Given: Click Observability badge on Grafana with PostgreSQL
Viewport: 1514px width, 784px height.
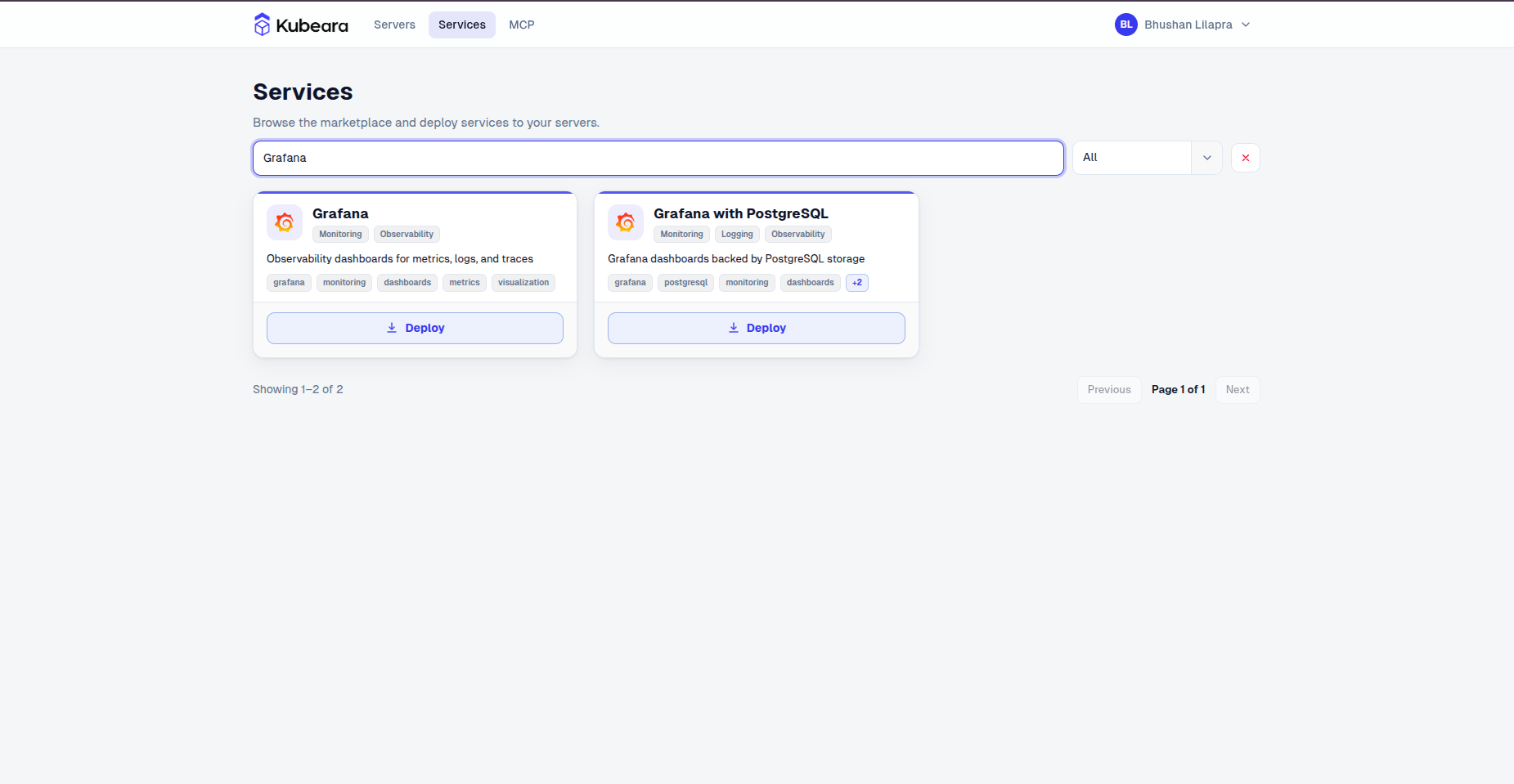Looking at the screenshot, I should click(x=798, y=235).
